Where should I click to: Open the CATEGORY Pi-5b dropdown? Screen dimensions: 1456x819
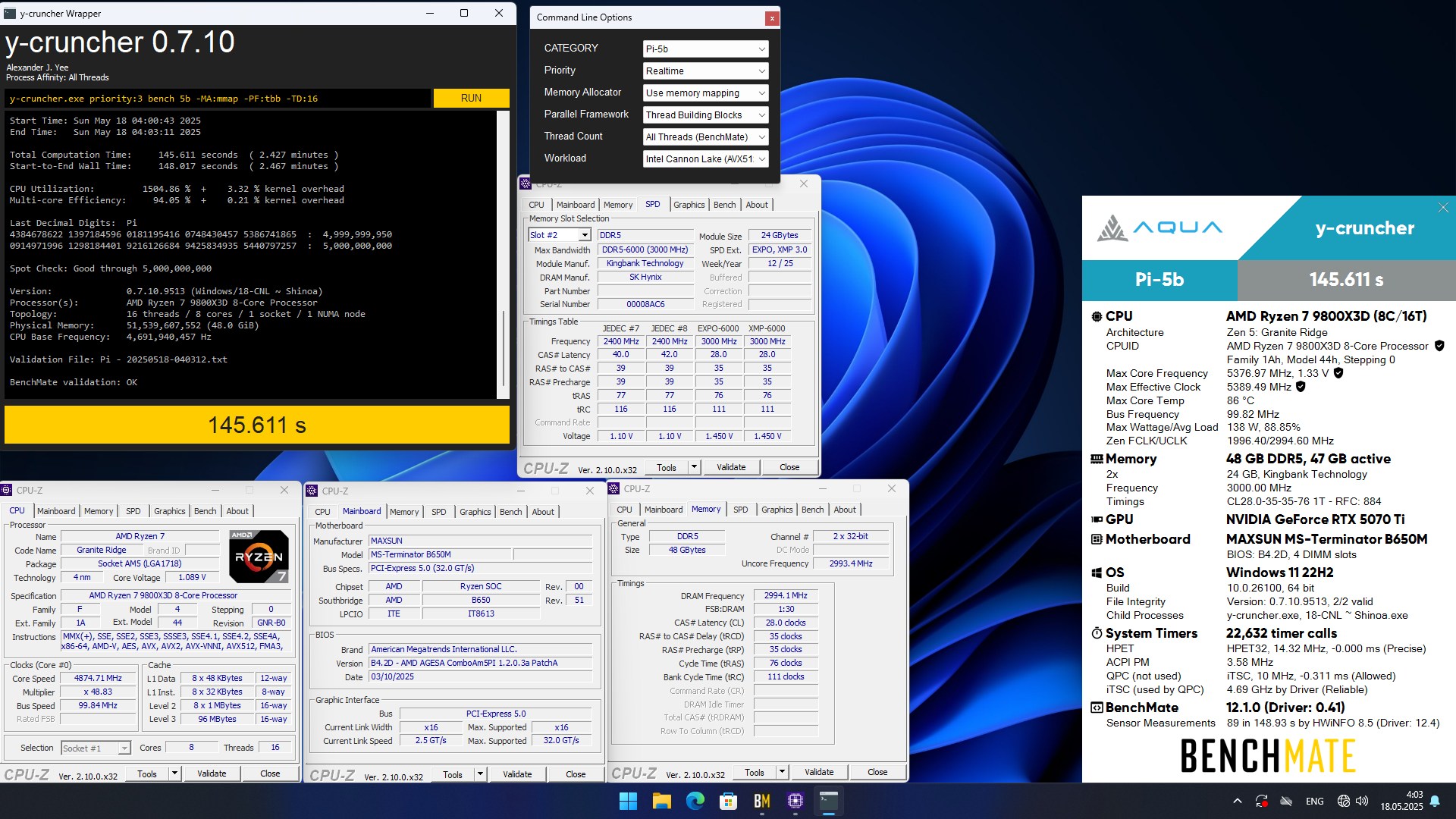tap(705, 49)
